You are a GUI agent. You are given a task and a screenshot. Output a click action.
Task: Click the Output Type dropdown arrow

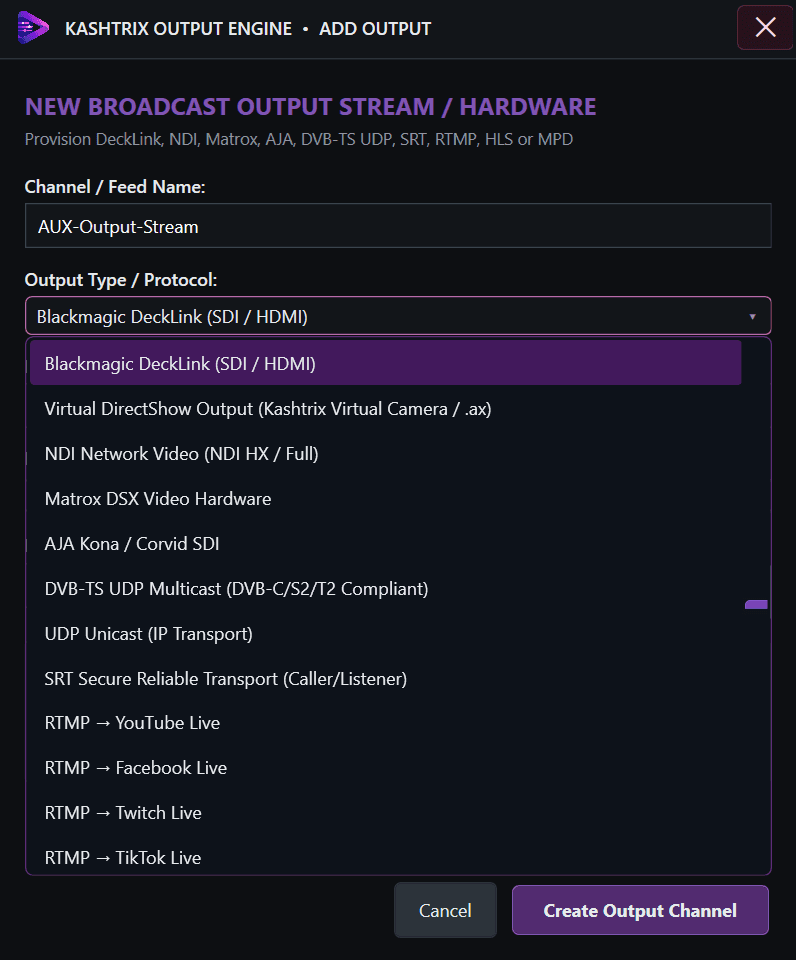point(753,317)
